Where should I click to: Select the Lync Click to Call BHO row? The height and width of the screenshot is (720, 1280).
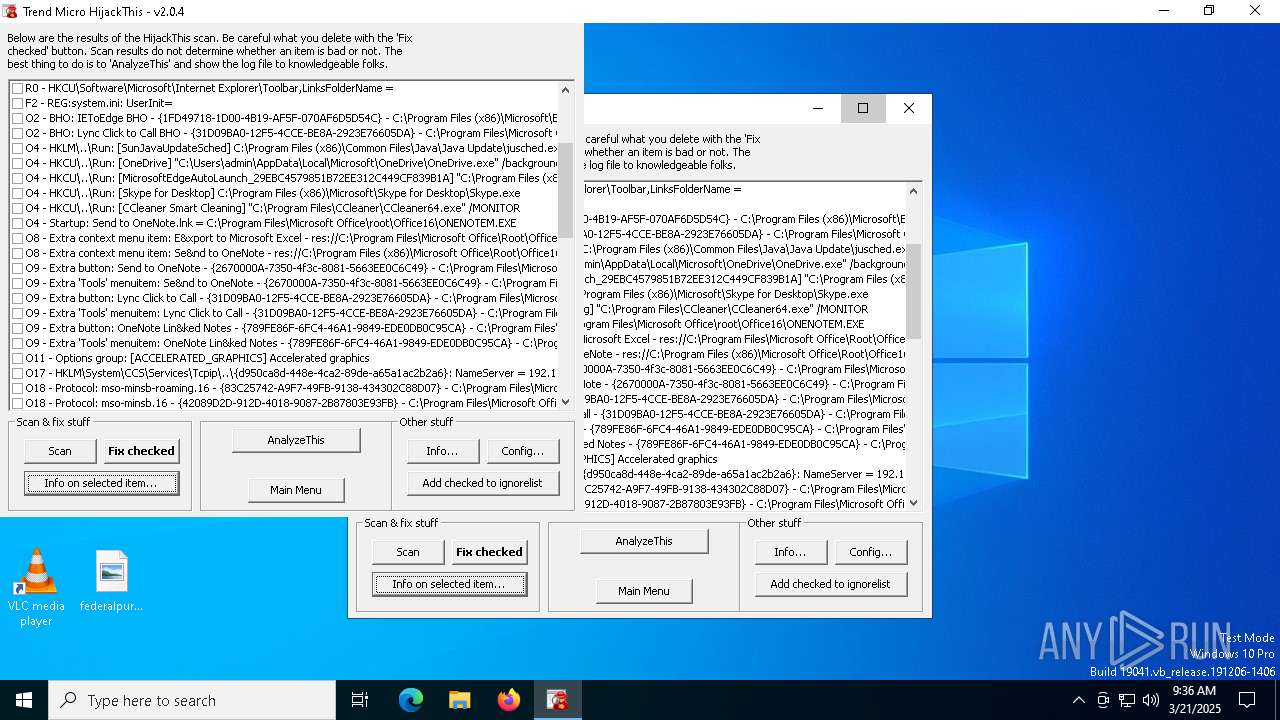(291, 133)
